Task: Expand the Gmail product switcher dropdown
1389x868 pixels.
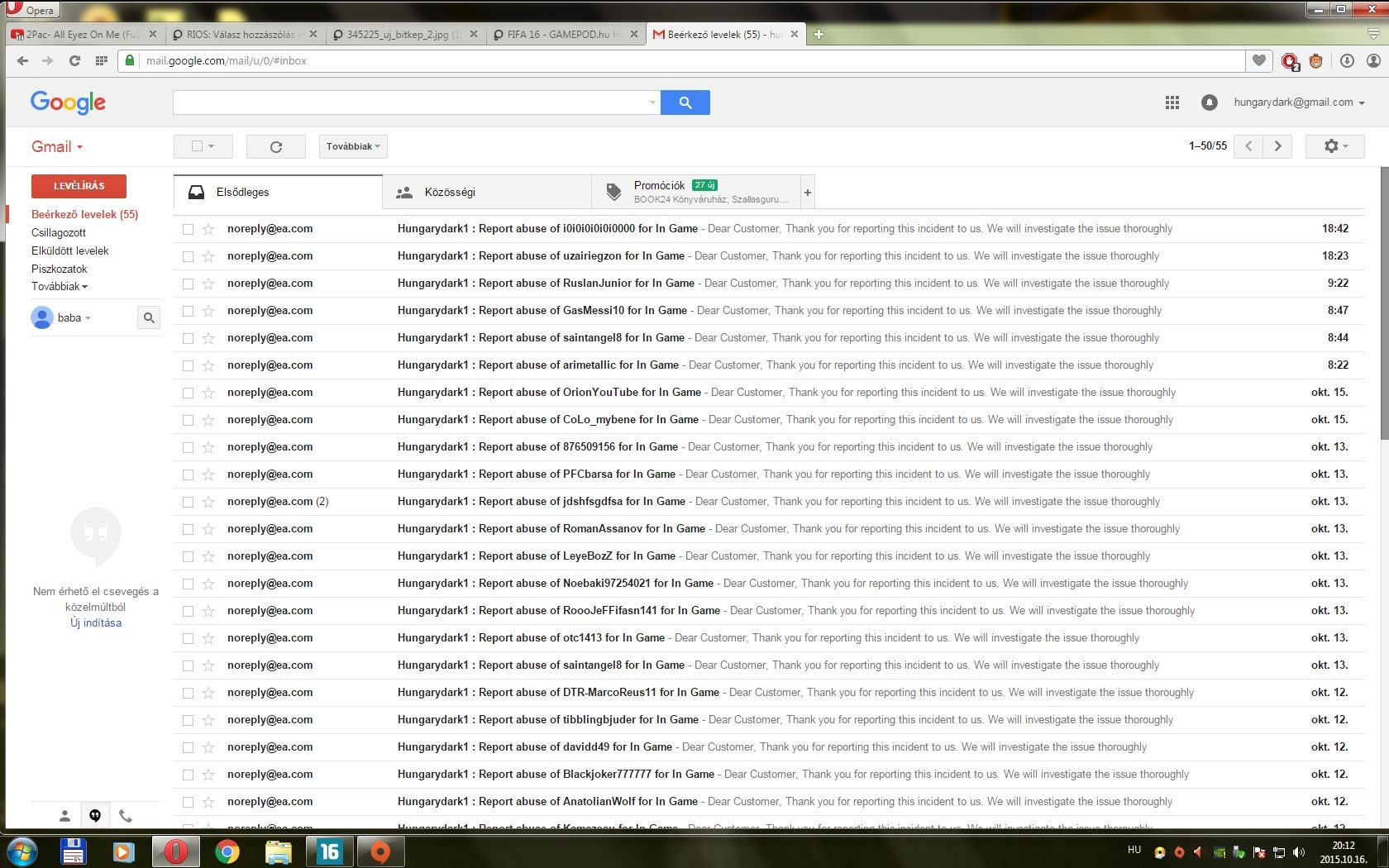Action: point(57,147)
